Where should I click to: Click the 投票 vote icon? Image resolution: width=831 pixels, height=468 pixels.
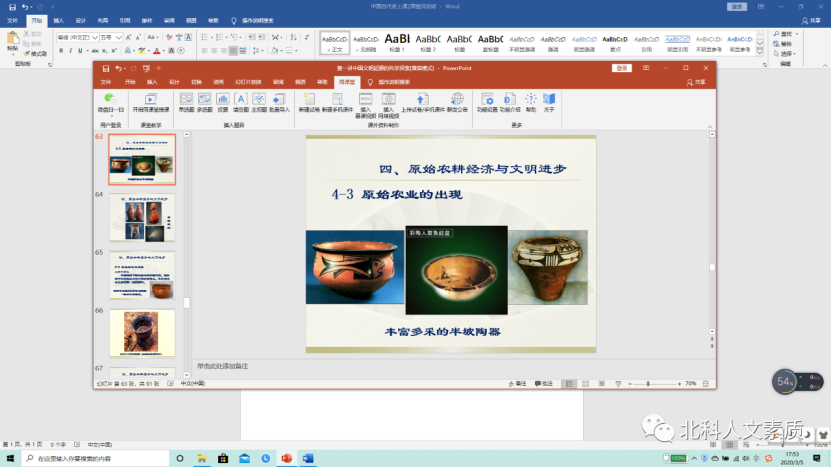pos(222,100)
